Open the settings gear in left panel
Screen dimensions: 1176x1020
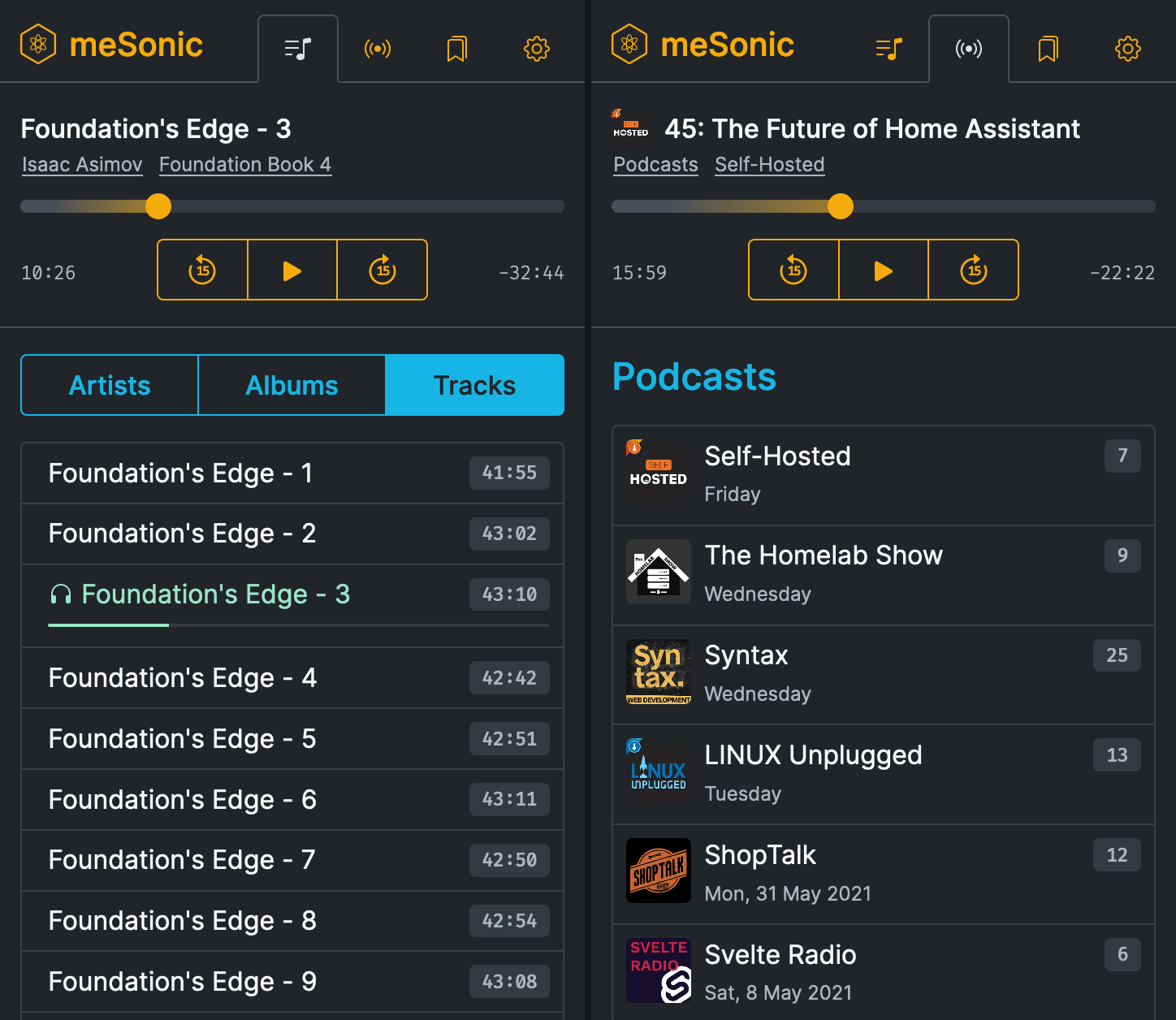click(537, 49)
